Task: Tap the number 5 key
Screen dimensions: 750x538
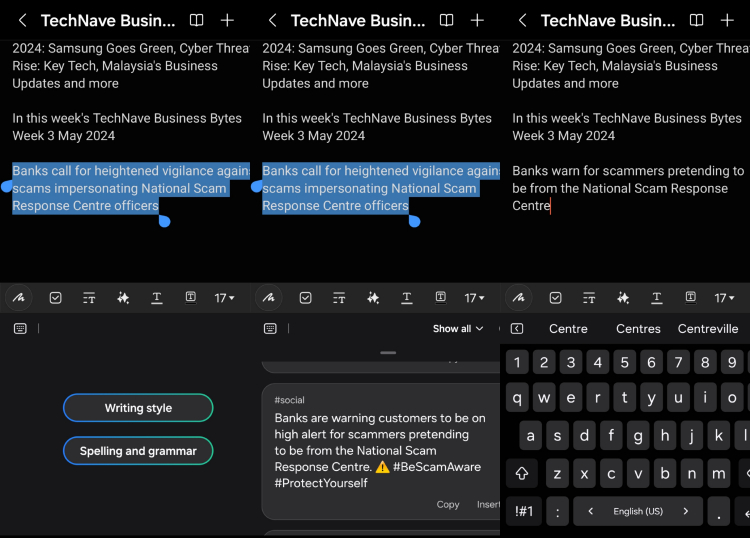Action: coord(624,362)
